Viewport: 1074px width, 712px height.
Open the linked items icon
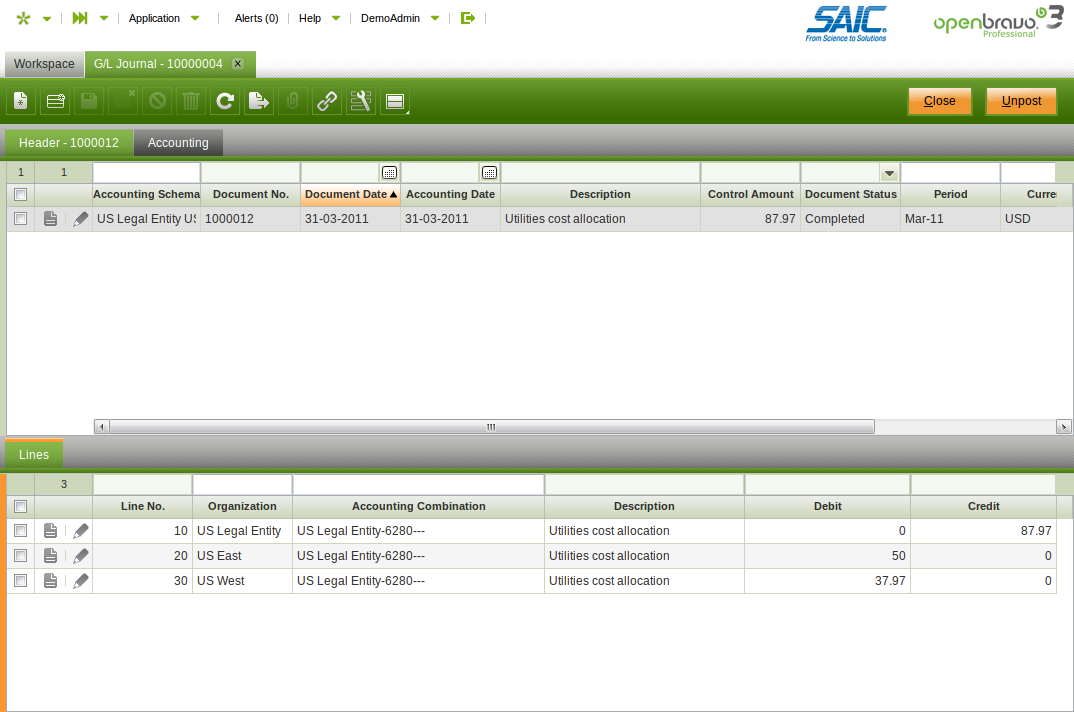tap(327, 101)
